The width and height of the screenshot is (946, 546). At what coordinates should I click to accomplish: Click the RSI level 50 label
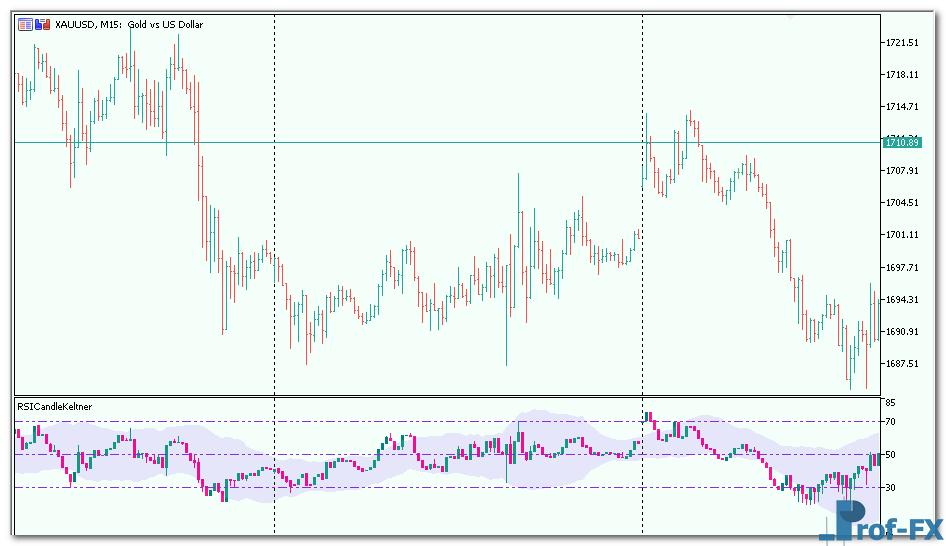pos(889,455)
